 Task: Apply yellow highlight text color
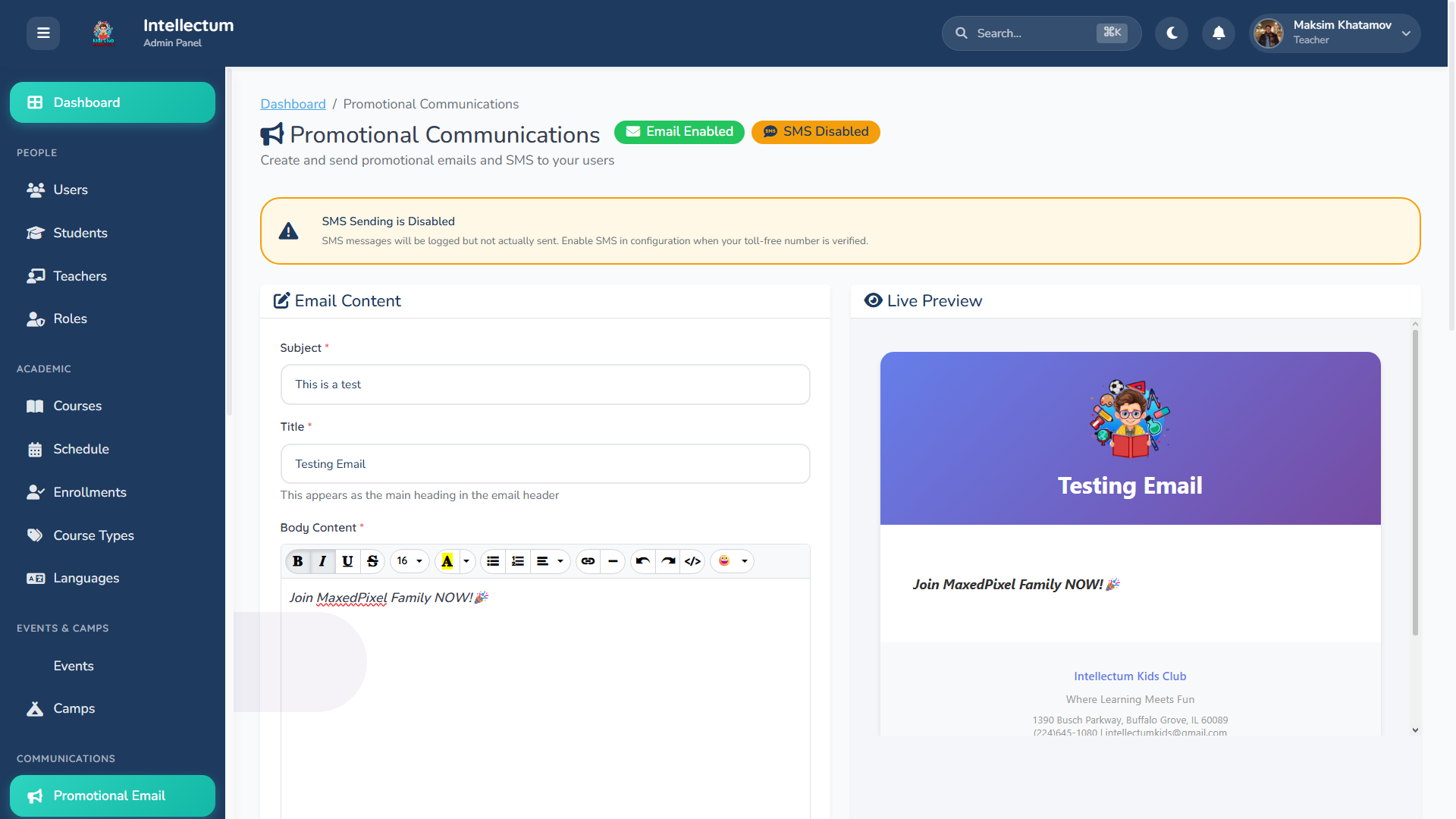pyautogui.click(x=447, y=561)
